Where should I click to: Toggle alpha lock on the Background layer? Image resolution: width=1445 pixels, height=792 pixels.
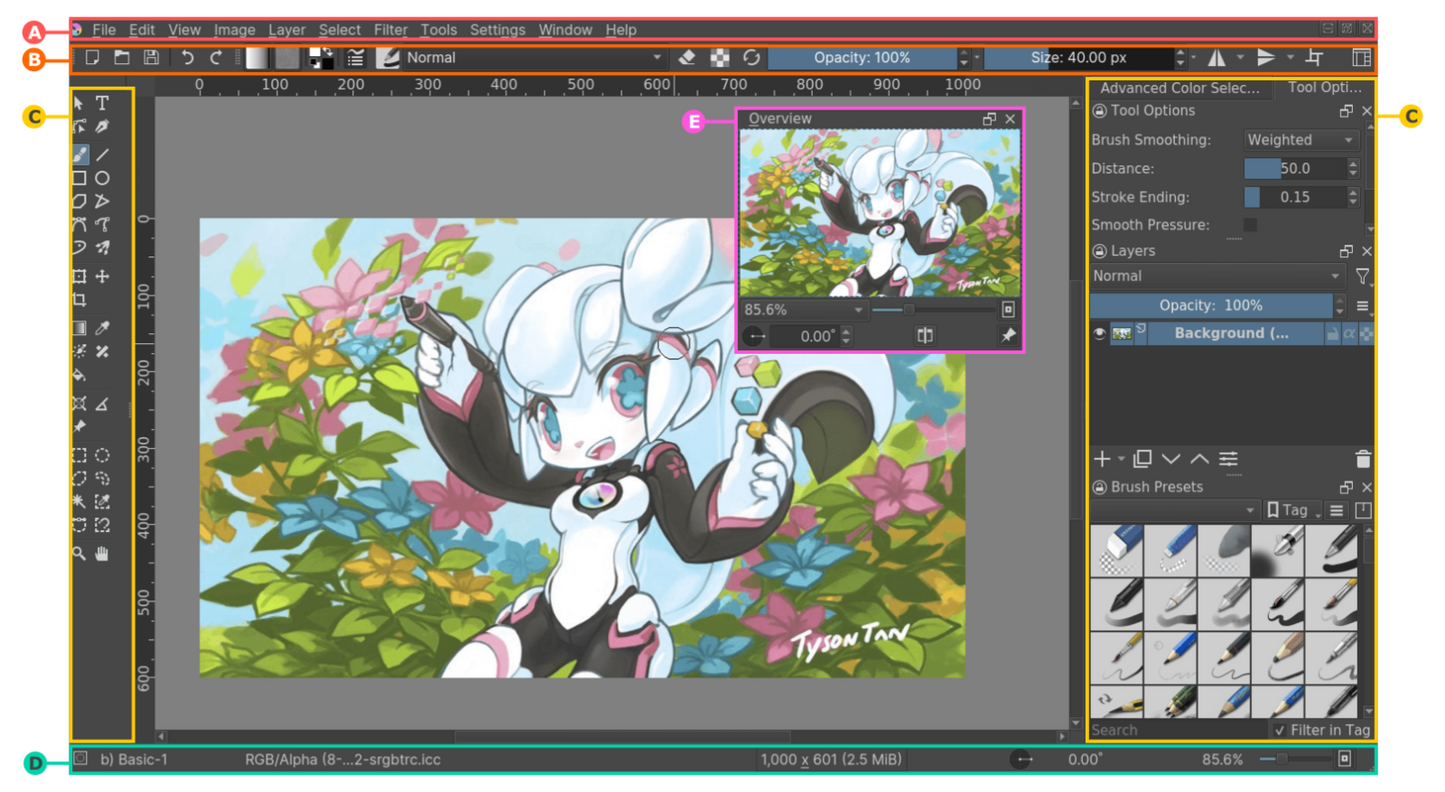tap(1349, 333)
